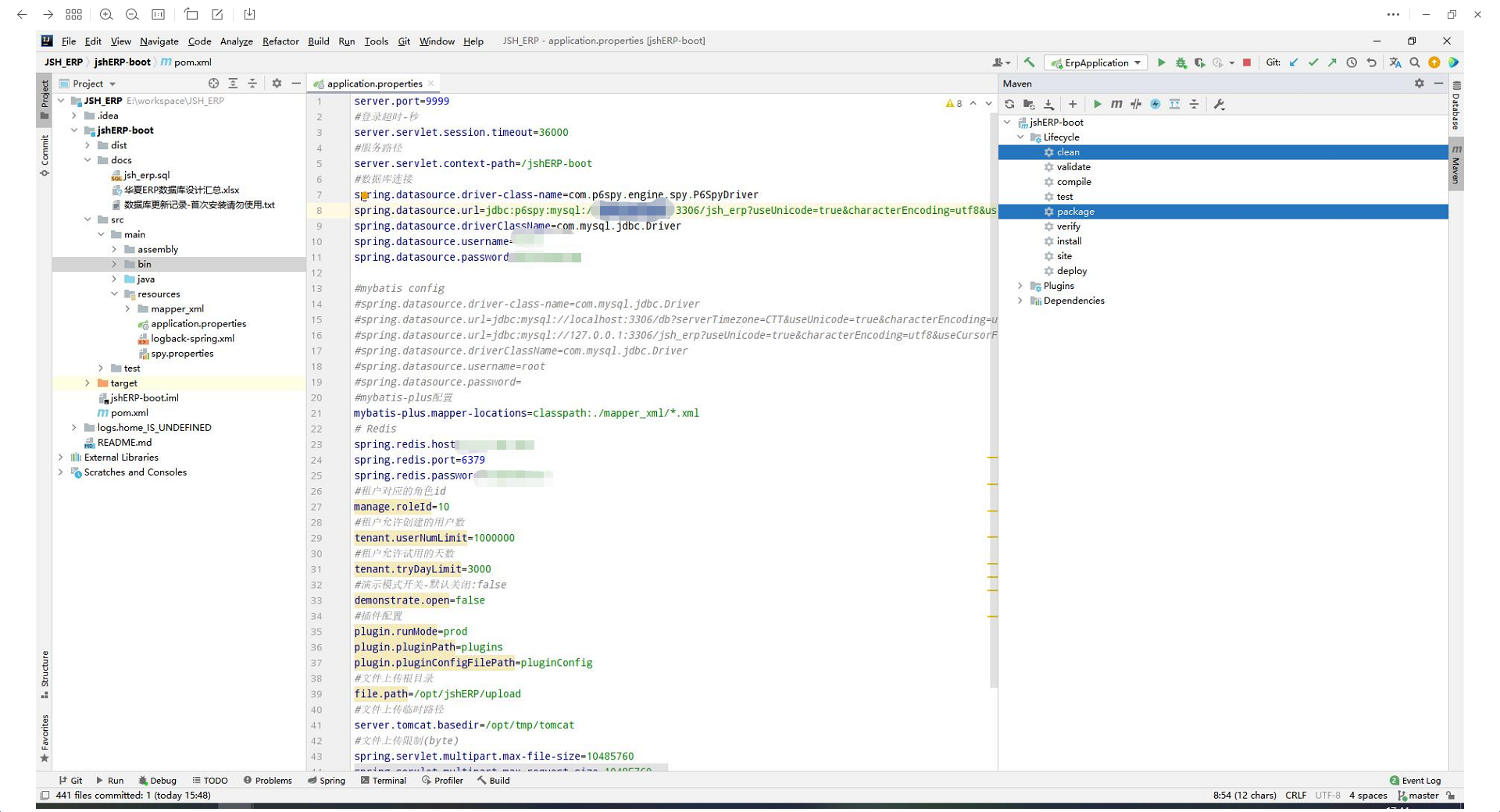Image resolution: width=1500 pixels, height=812 pixels.
Task: Generate sources and update Maven folders
Action: 1029,104
